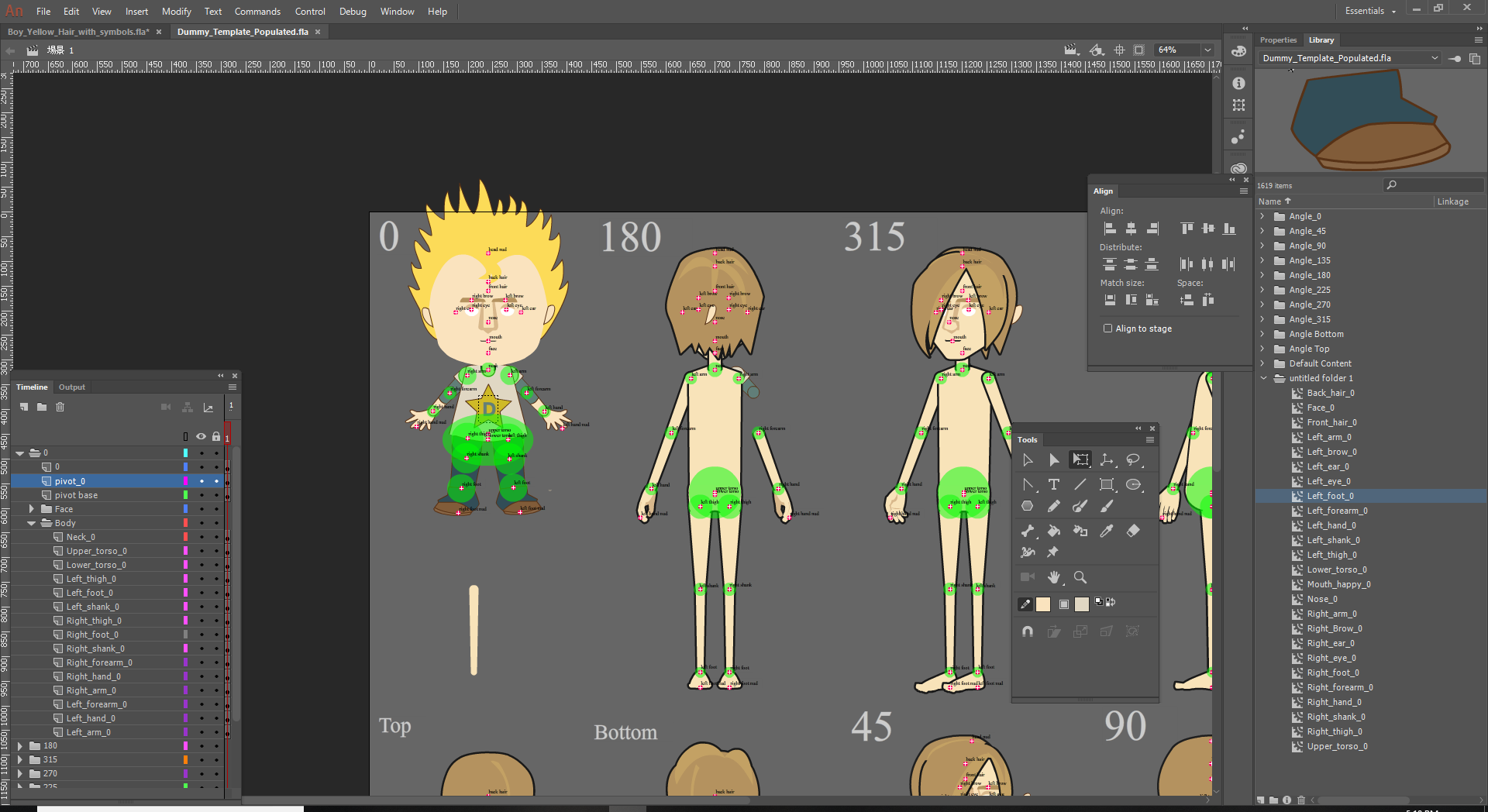Select the Rectangle tool
This screenshot has width=1488, height=812.
point(1107,485)
